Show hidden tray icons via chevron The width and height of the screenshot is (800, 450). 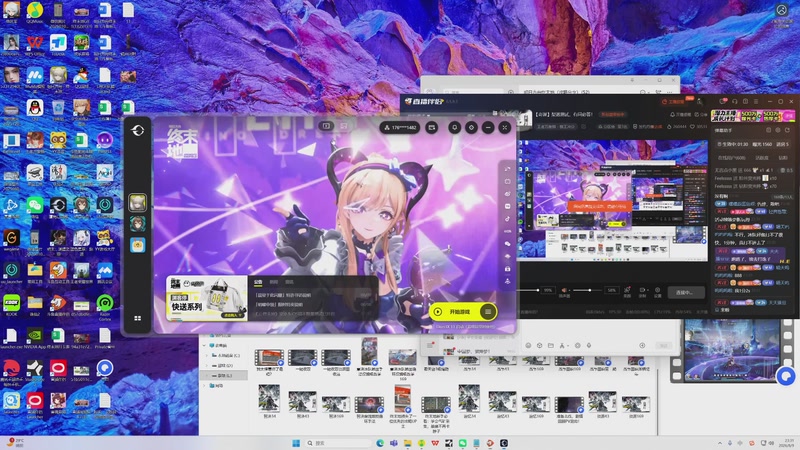click(x=719, y=443)
